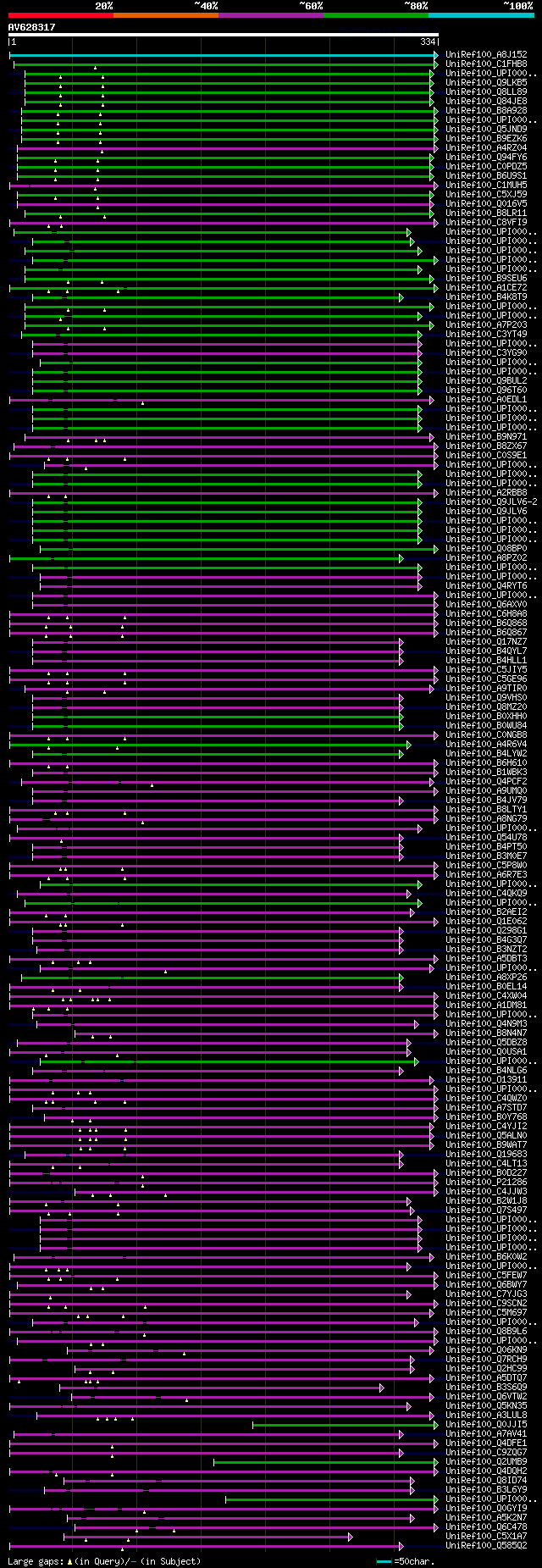The height and width of the screenshot is (1568, 542).
Task: Choose the UniRef100_C6H8A8 hit label
Action: [x=486, y=613]
